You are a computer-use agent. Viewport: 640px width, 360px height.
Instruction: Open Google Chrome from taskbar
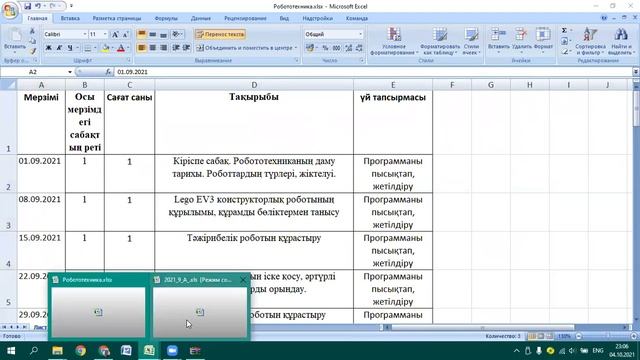point(80,351)
